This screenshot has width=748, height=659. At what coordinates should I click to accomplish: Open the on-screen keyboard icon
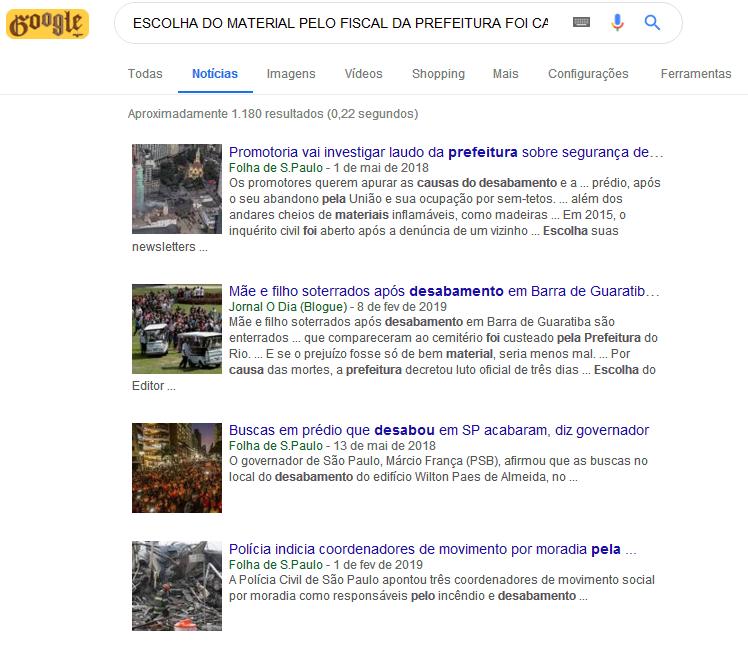click(x=581, y=22)
